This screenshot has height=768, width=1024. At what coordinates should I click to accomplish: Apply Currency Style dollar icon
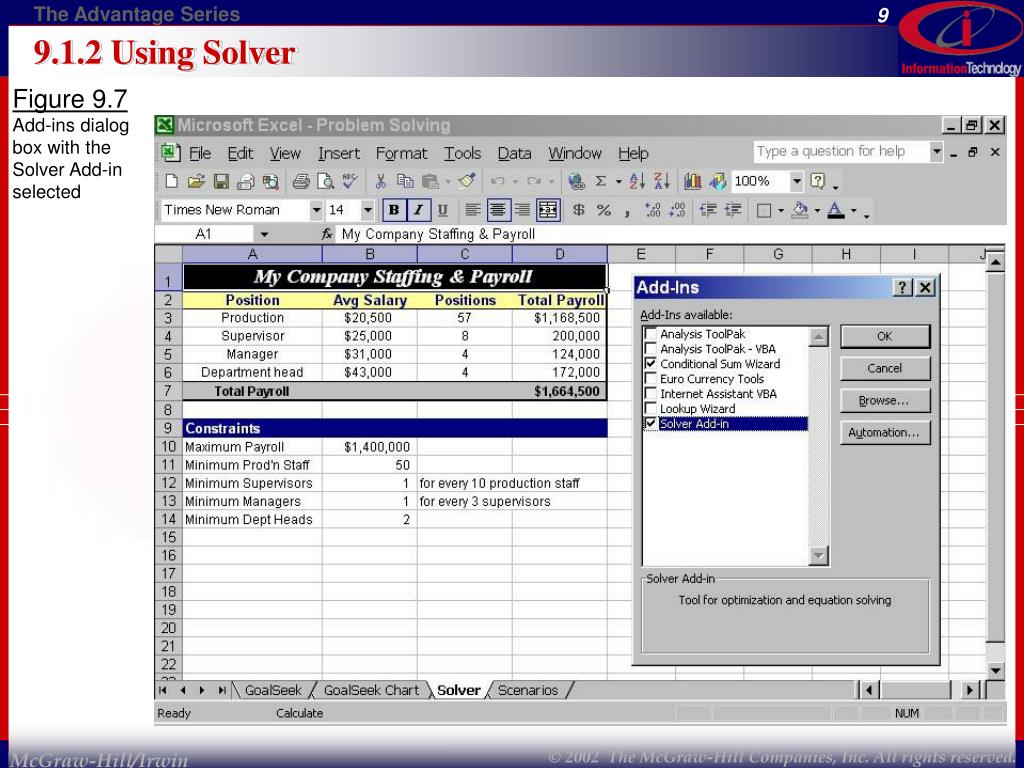pos(579,210)
